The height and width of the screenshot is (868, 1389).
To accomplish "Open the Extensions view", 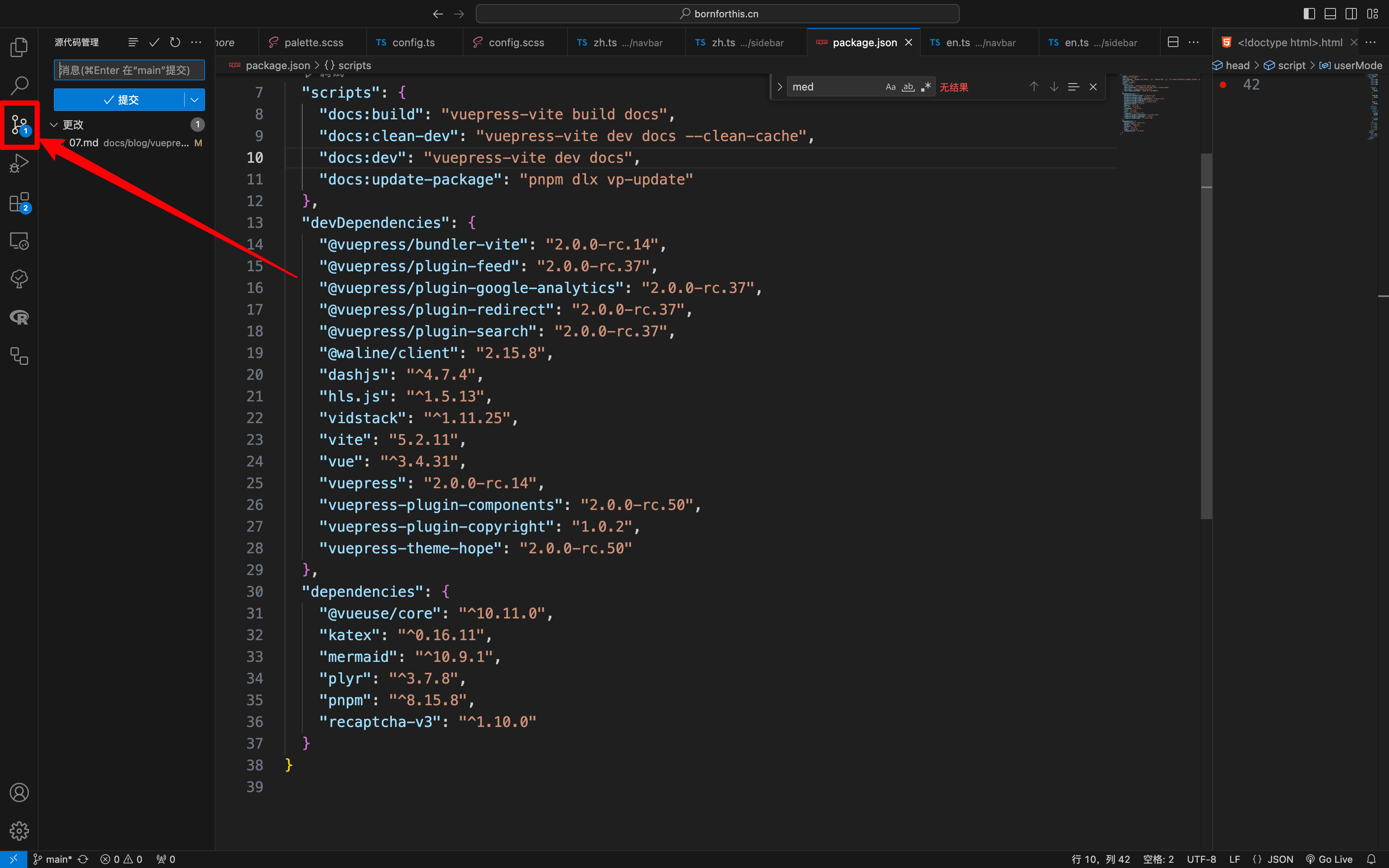I will point(19,202).
